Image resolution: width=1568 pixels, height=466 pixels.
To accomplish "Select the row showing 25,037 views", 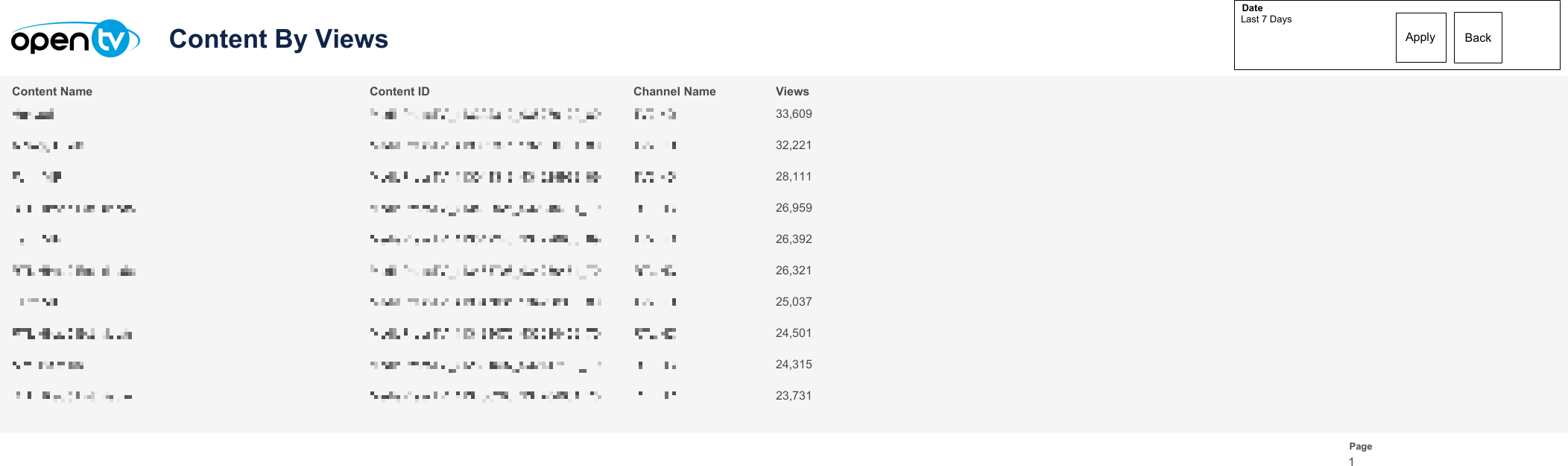I will click(793, 302).
